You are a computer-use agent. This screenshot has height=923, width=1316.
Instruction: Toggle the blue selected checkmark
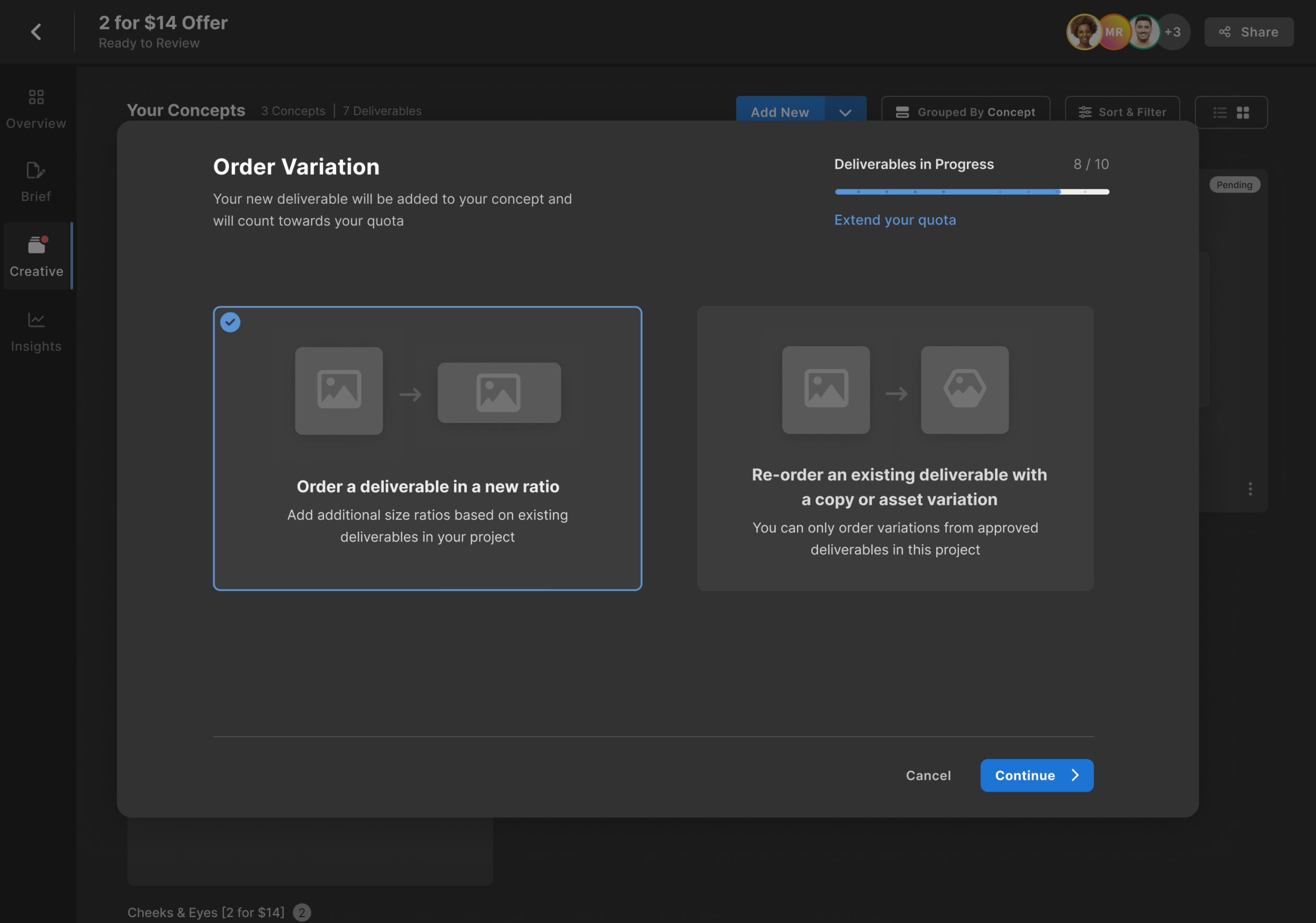(231, 323)
